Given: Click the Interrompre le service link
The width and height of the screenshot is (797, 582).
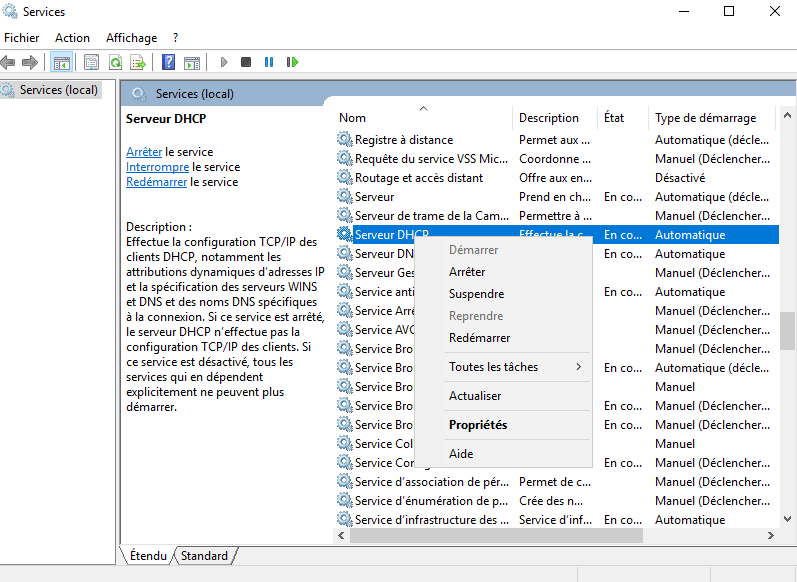Looking at the screenshot, I should [x=157, y=167].
